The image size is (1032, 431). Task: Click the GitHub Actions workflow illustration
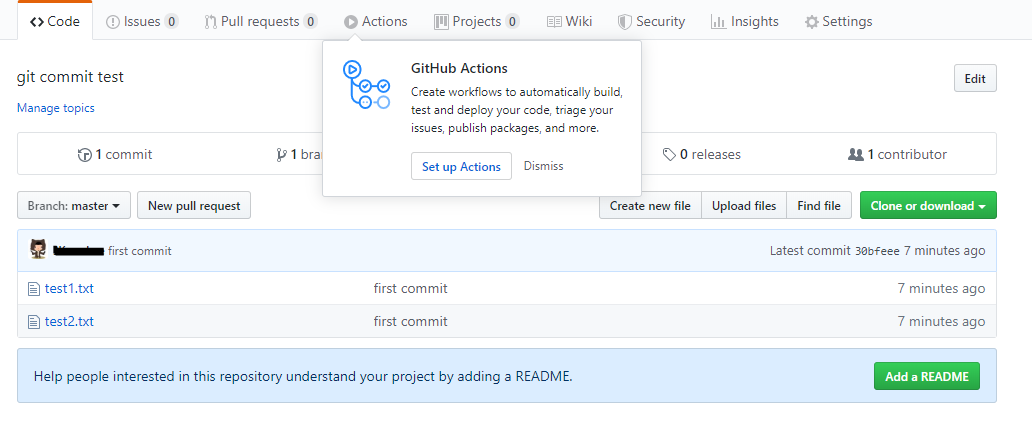(366, 85)
